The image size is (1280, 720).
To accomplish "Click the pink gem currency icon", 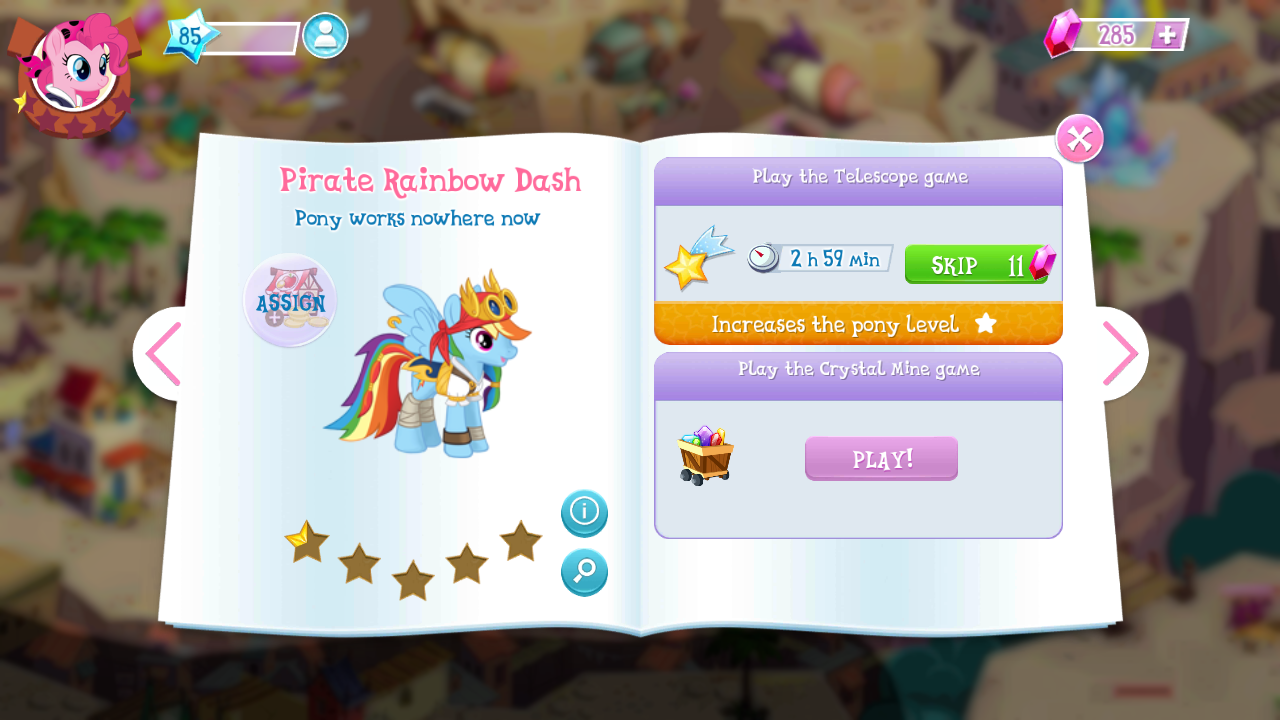I will (1061, 34).
